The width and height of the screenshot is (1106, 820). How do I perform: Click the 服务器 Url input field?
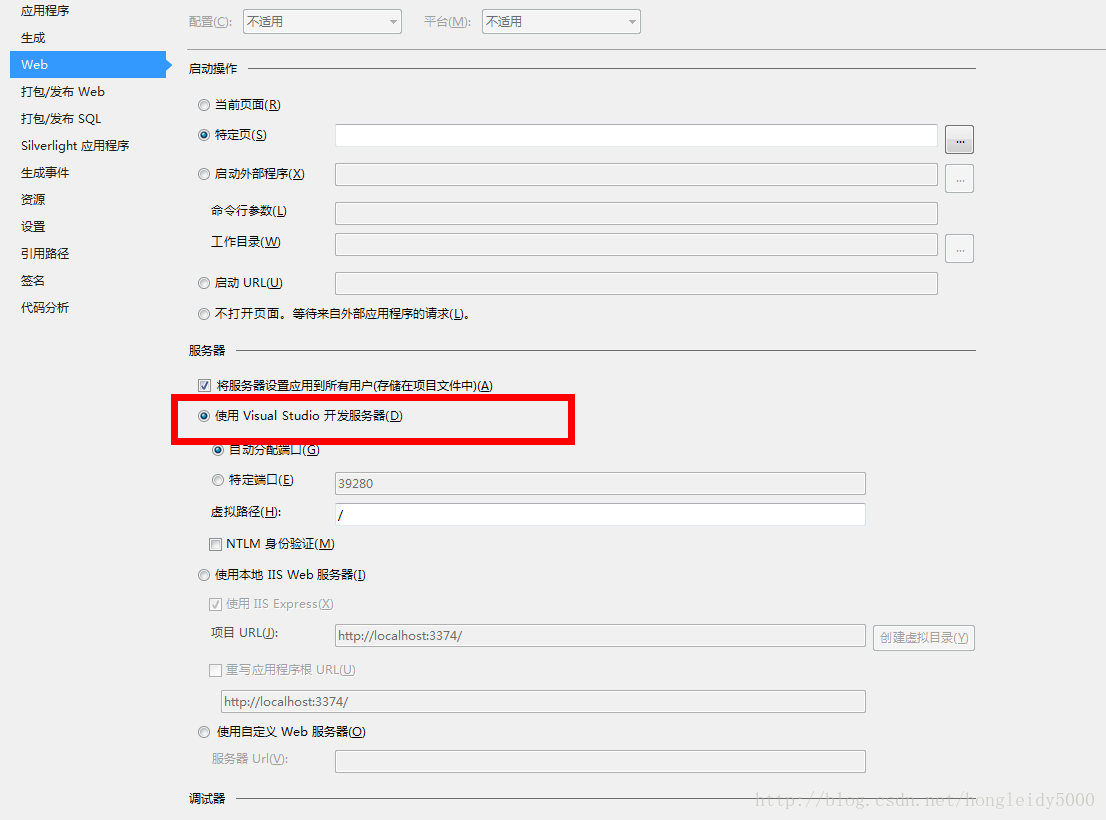point(600,761)
